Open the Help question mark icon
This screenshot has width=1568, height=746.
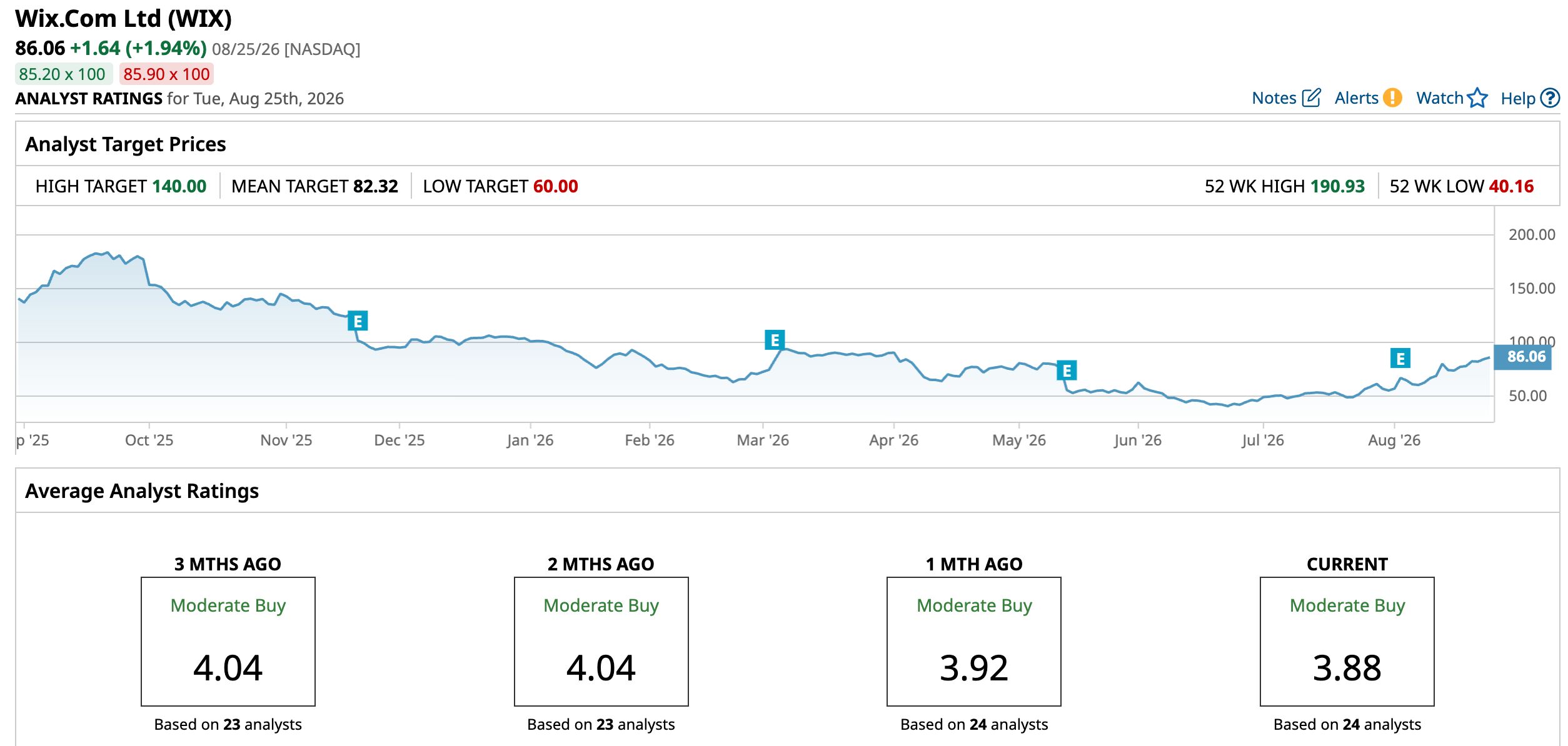(1550, 98)
